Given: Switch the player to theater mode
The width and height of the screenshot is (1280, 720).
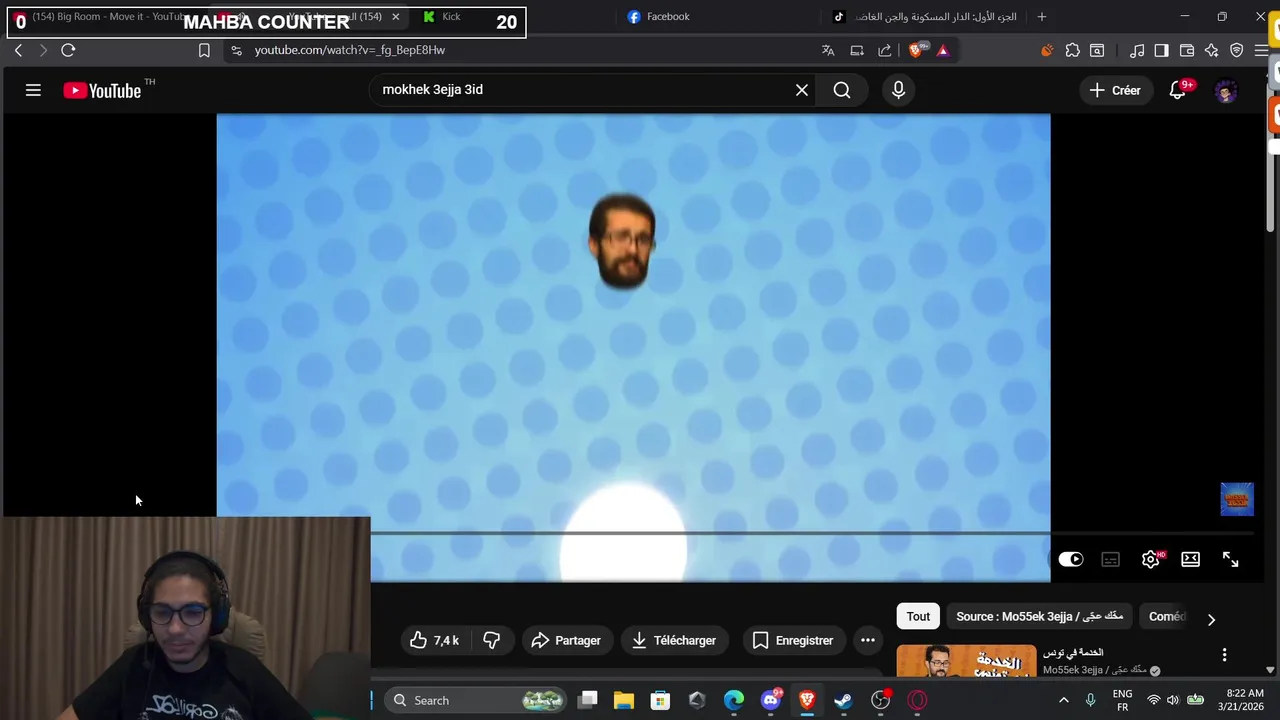Looking at the screenshot, I should (x=1190, y=559).
